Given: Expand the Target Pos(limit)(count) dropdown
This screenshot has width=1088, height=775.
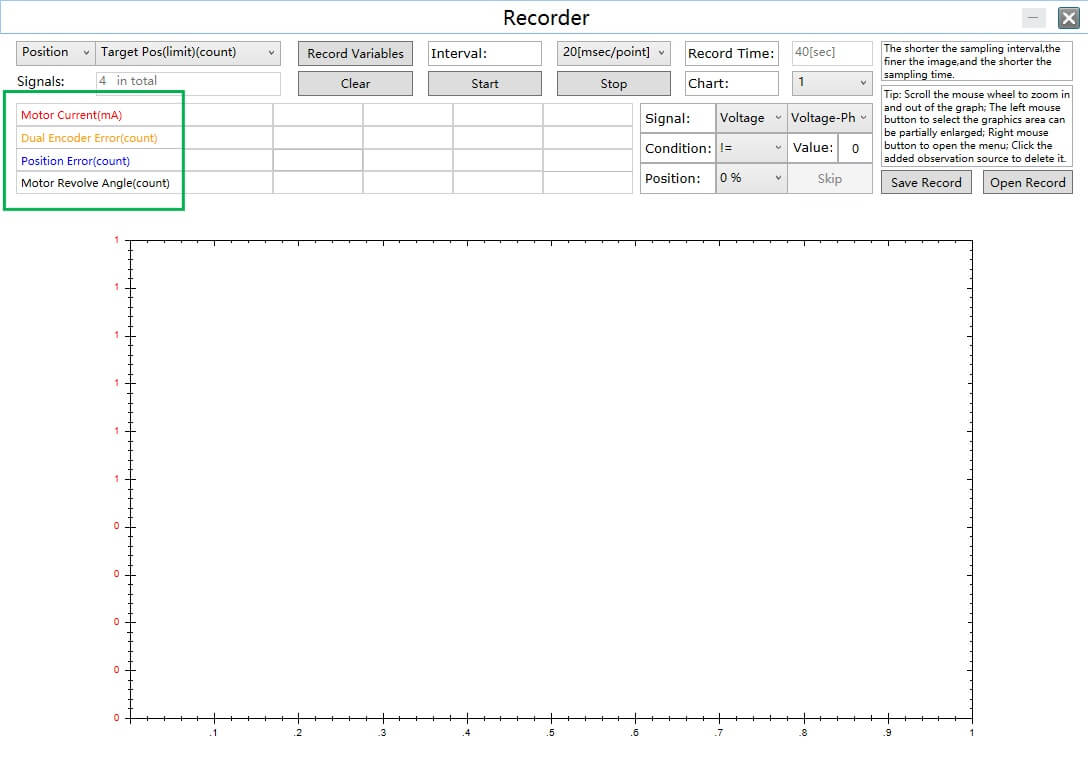Looking at the screenshot, I should [x=188, y=53].
